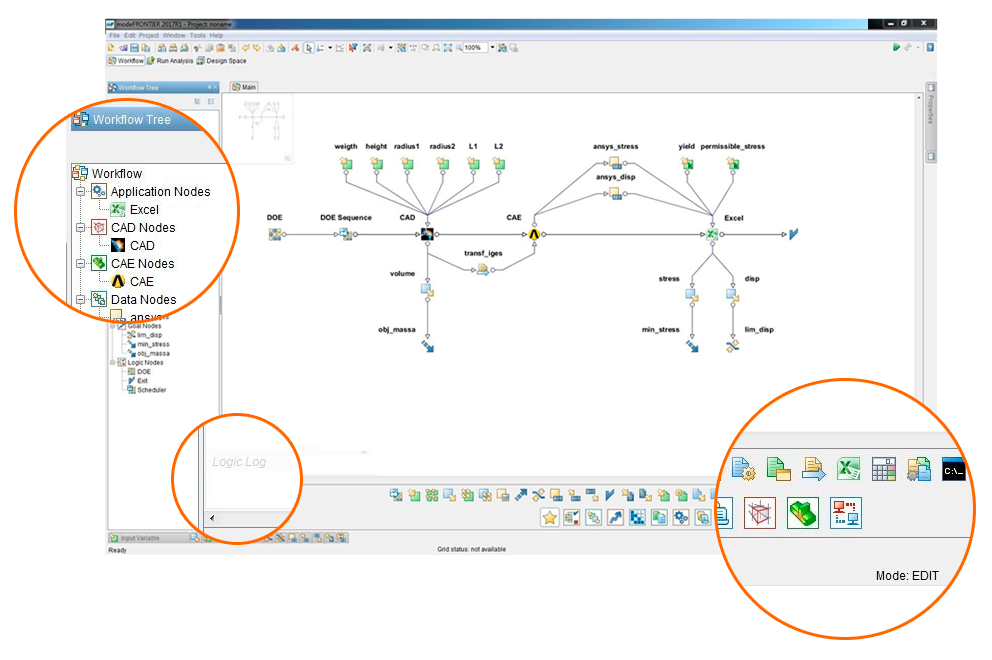Select the volume output variable node
The image size is (992, 660).
(x=428, y=290)
